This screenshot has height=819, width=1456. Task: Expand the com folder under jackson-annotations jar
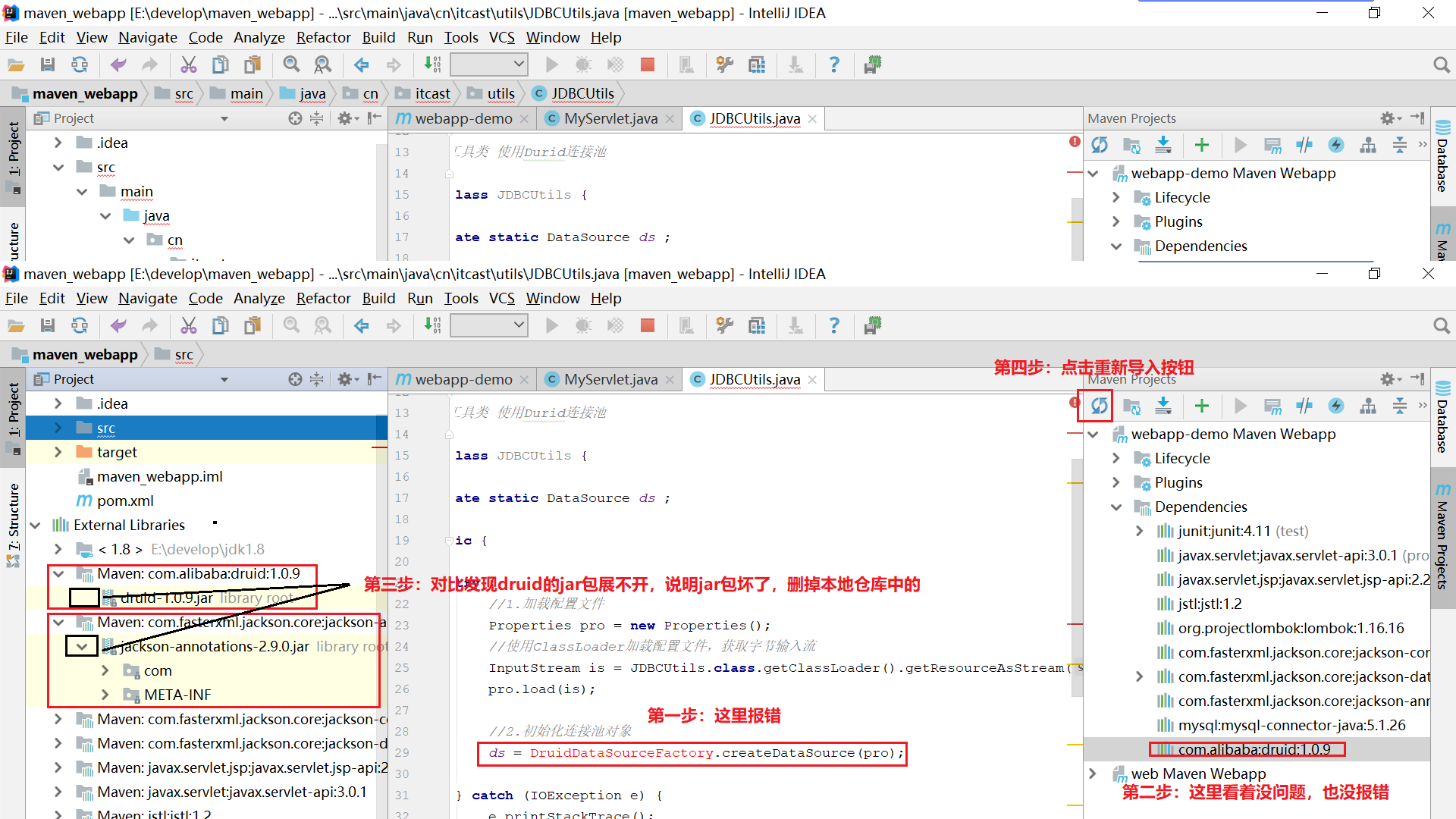[x=105, y=670]
